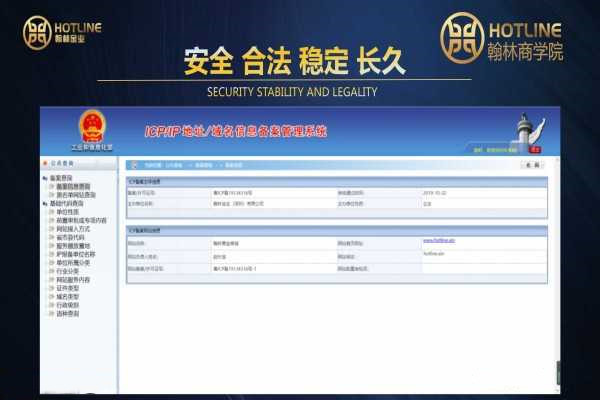600x400 pixels.
Task: Click the 返回 back button
Action: 532,165
